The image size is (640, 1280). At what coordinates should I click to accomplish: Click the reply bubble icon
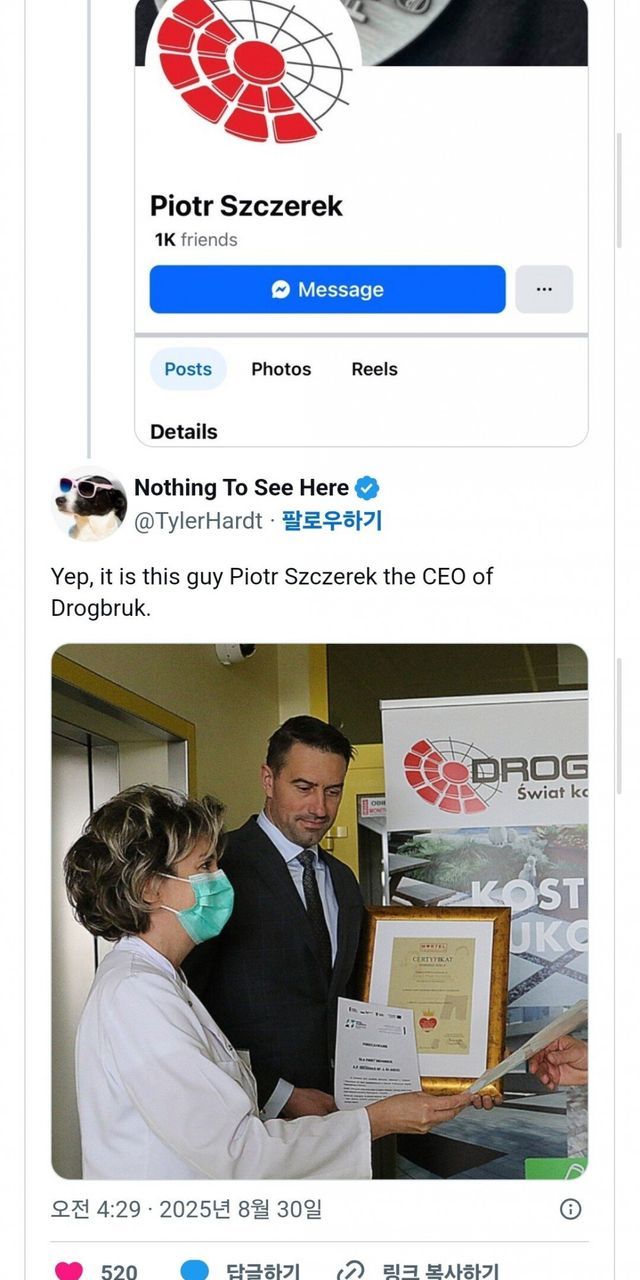click(x=194, y=1271)
